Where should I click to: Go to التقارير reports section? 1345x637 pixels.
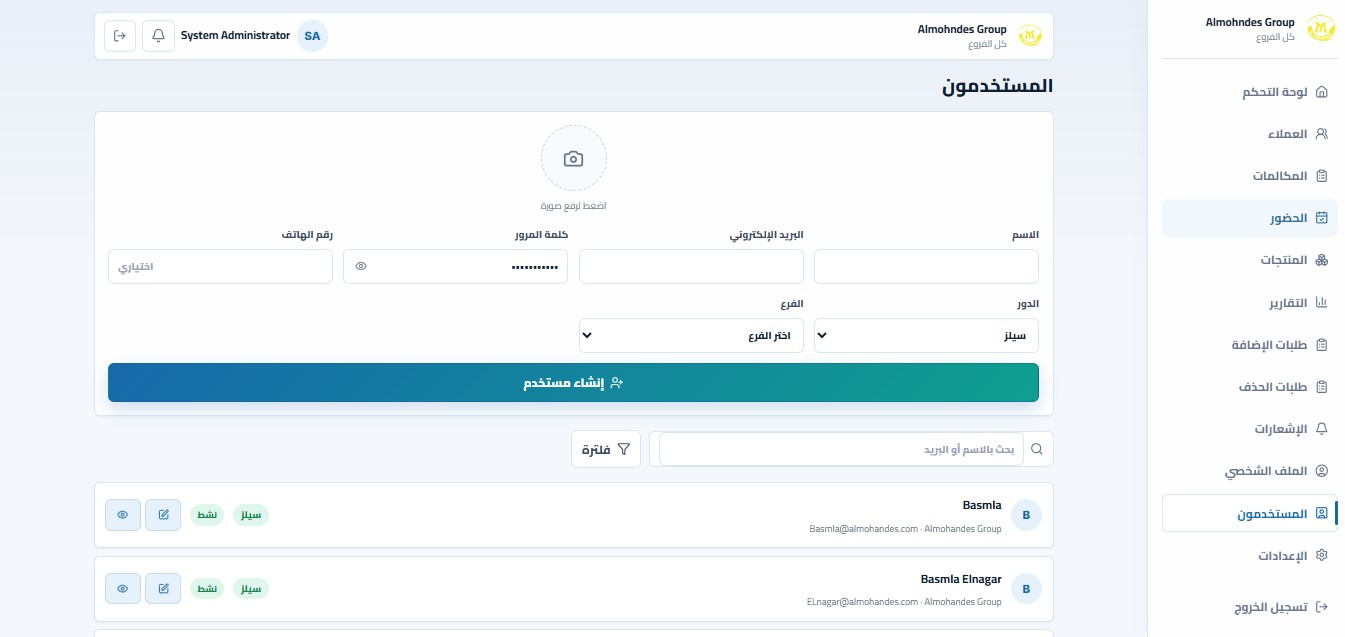1250,302
